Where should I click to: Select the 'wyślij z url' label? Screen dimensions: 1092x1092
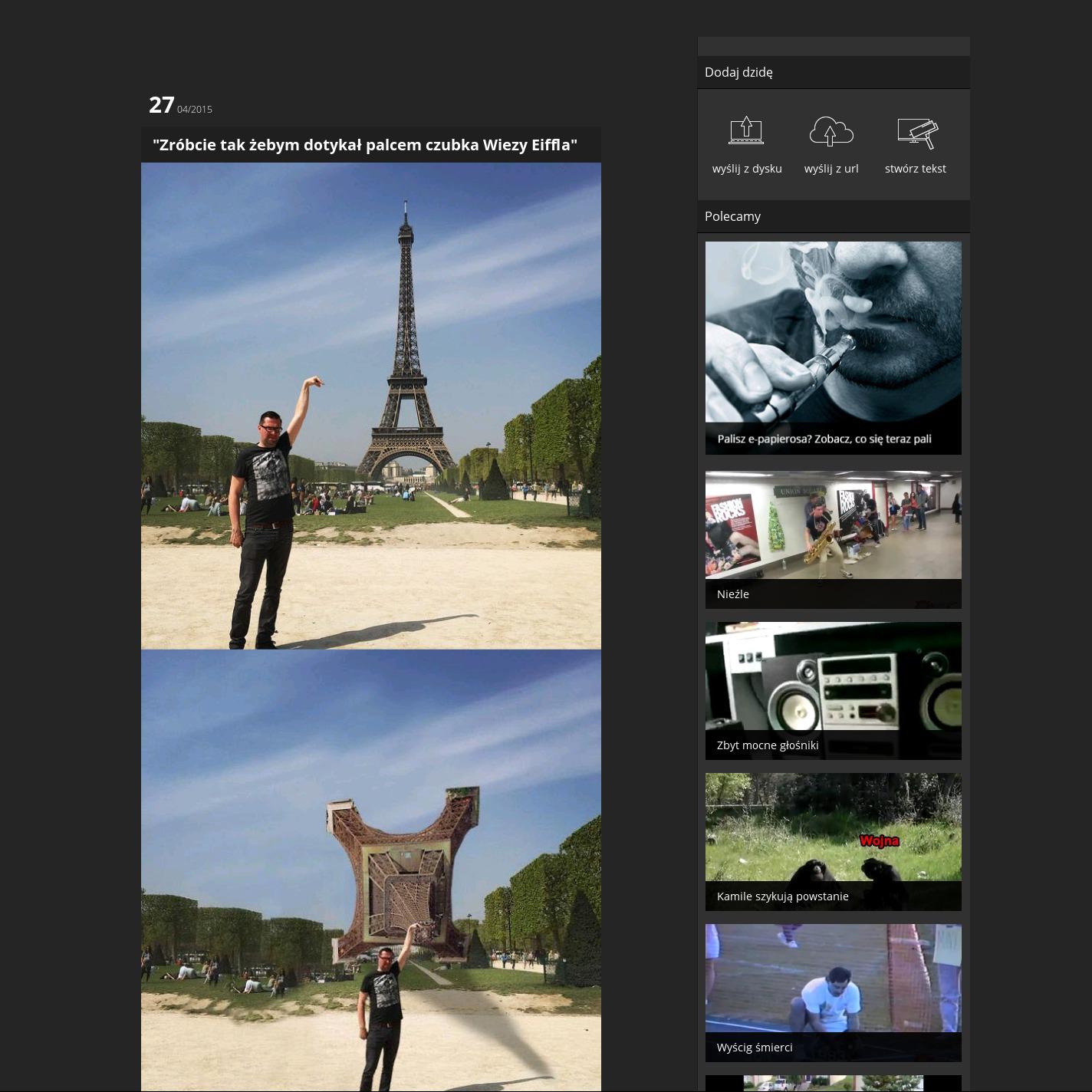(831, 169)
